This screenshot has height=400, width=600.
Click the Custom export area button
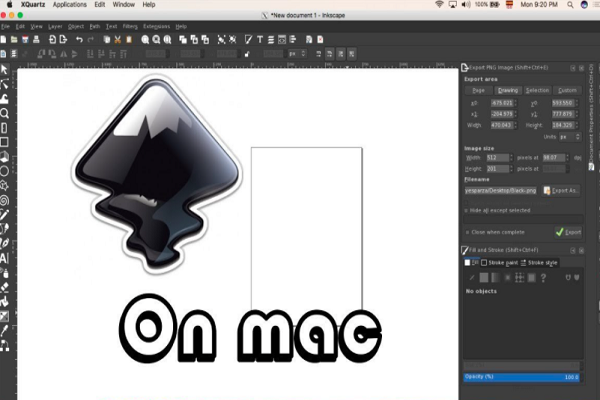(x=567, y=90)
